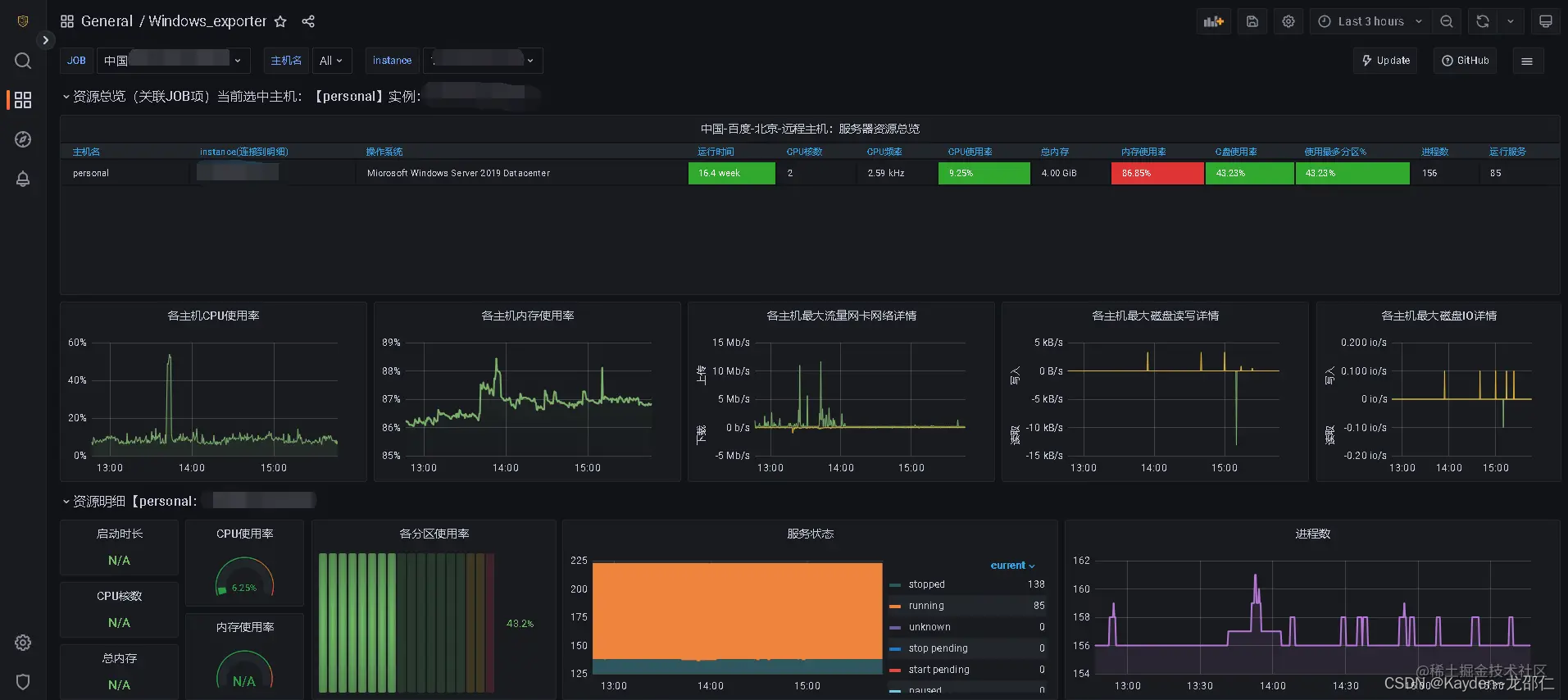Open Configuration gear in sidebar
The width and height of the screenshot is (1568, 700).
coord(23,643)
